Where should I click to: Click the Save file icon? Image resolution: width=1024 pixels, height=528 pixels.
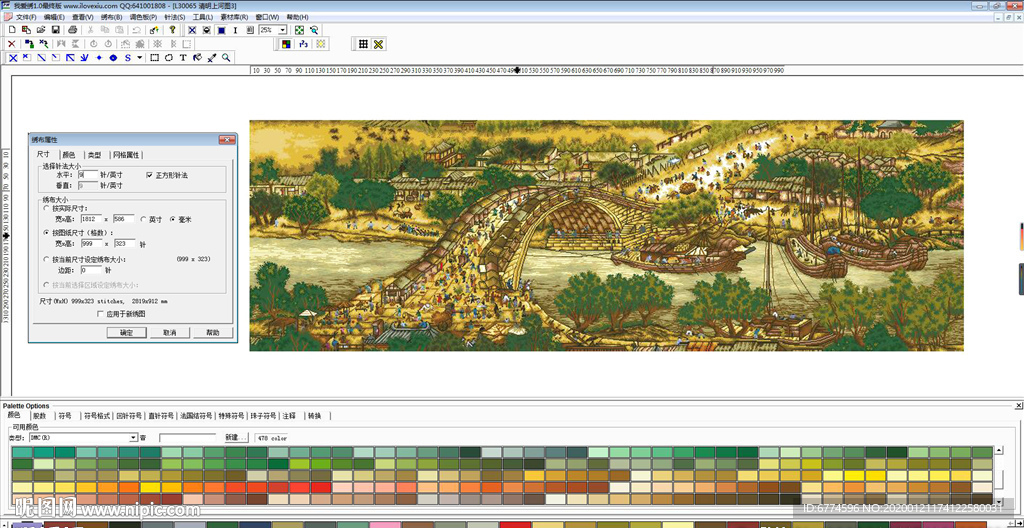tap(57, 30)
